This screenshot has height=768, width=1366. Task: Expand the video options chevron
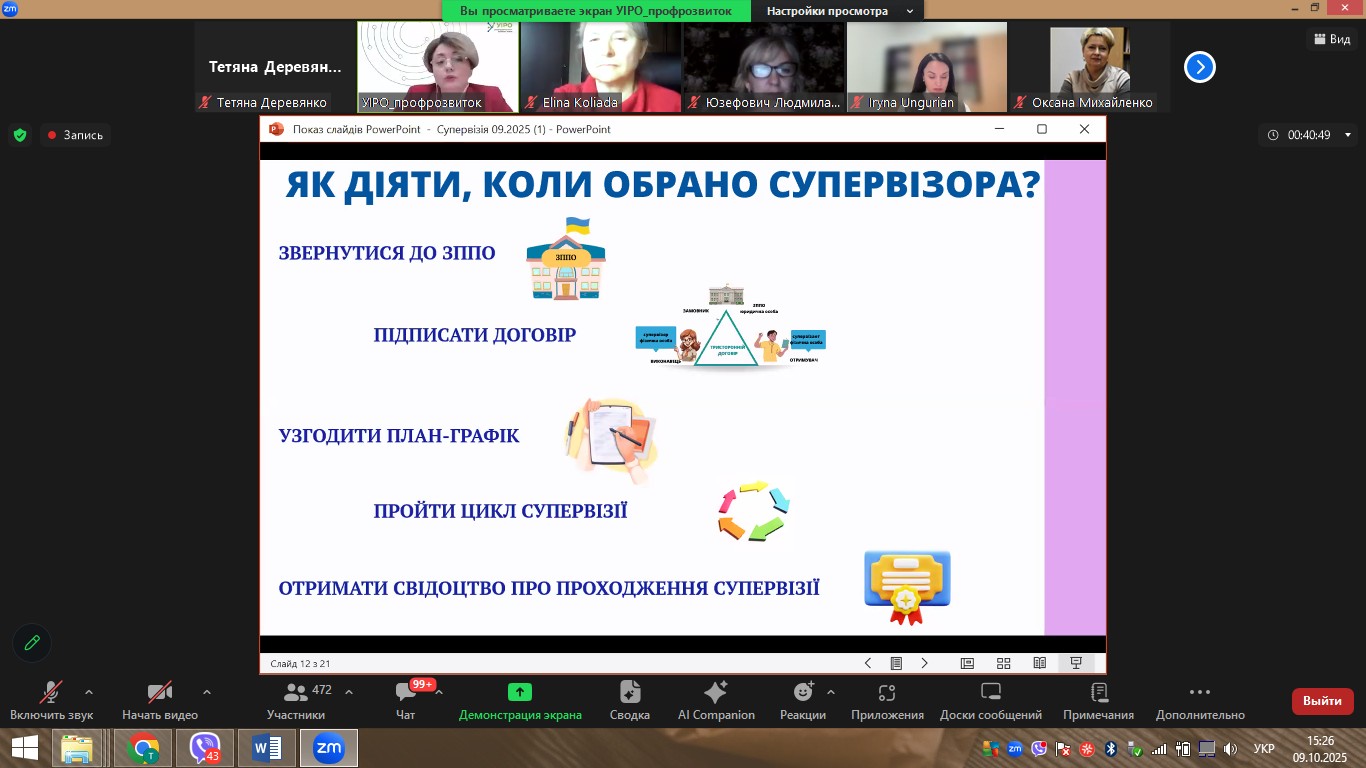click(x=207, y=692)
